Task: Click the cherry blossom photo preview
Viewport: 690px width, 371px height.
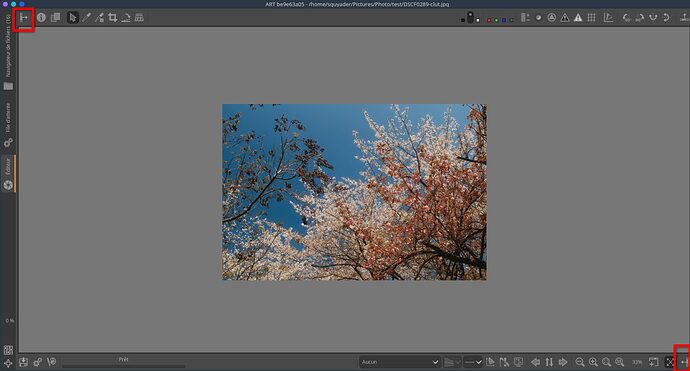Action: point(354,192)
